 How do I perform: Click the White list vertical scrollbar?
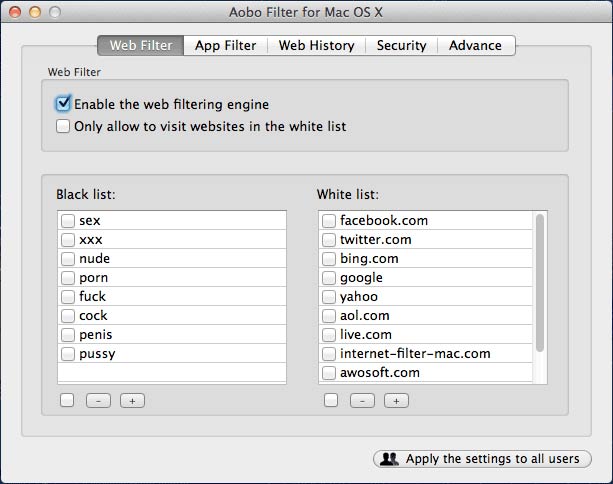pos(540,282)
